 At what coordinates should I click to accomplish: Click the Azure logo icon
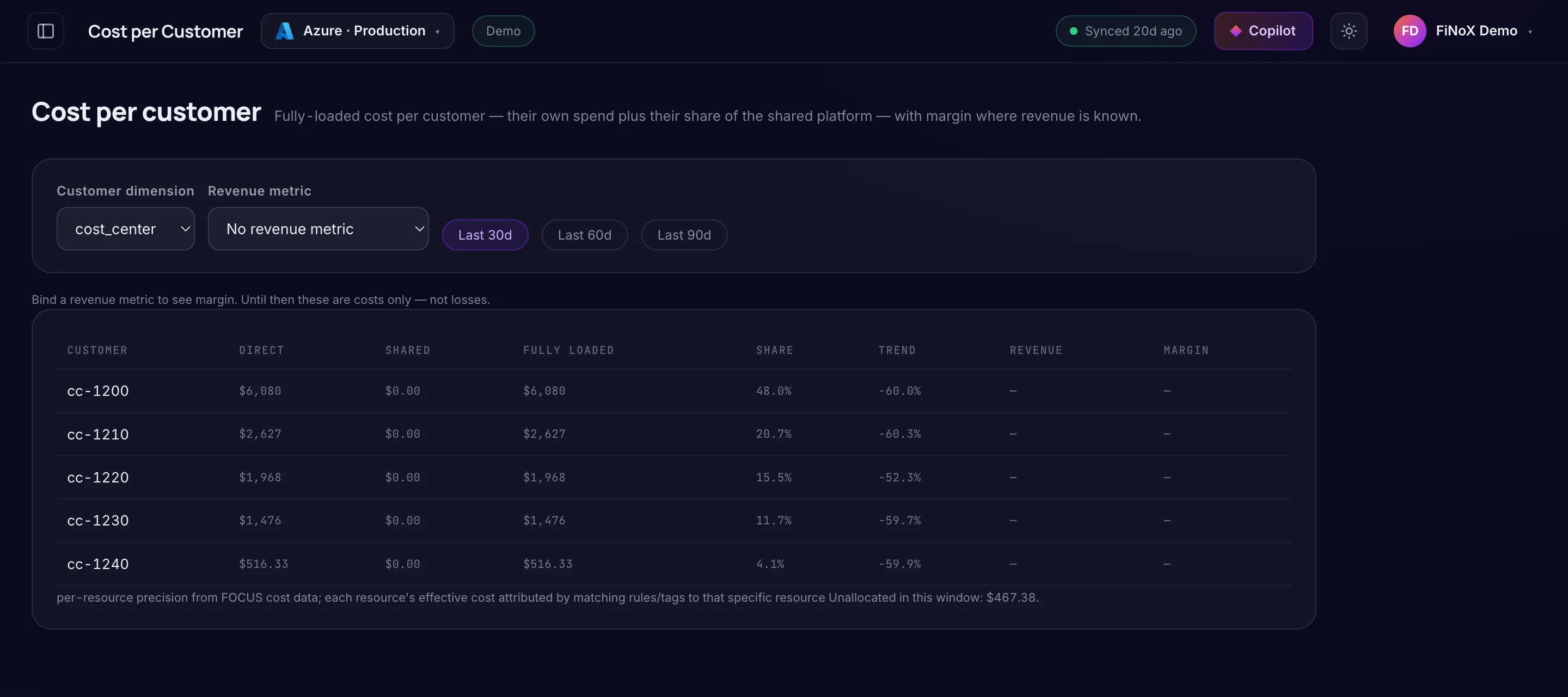point(284,31)
